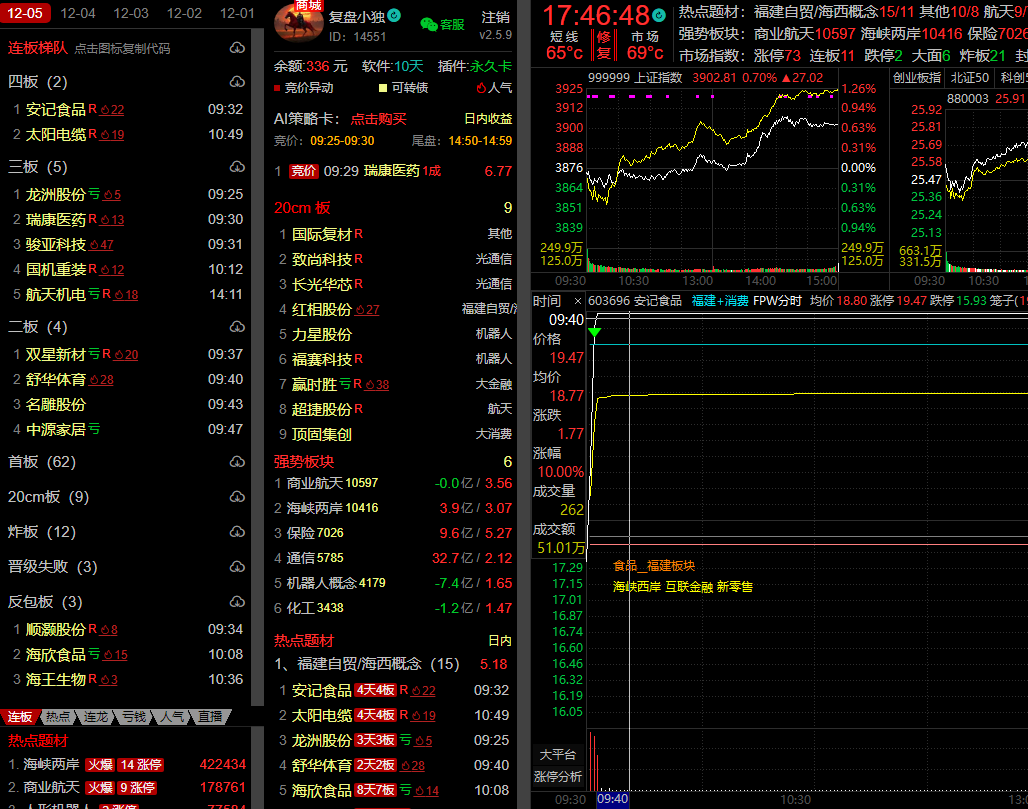
Task: Click the cloud download icon for 四板
Action: [237, 82]
